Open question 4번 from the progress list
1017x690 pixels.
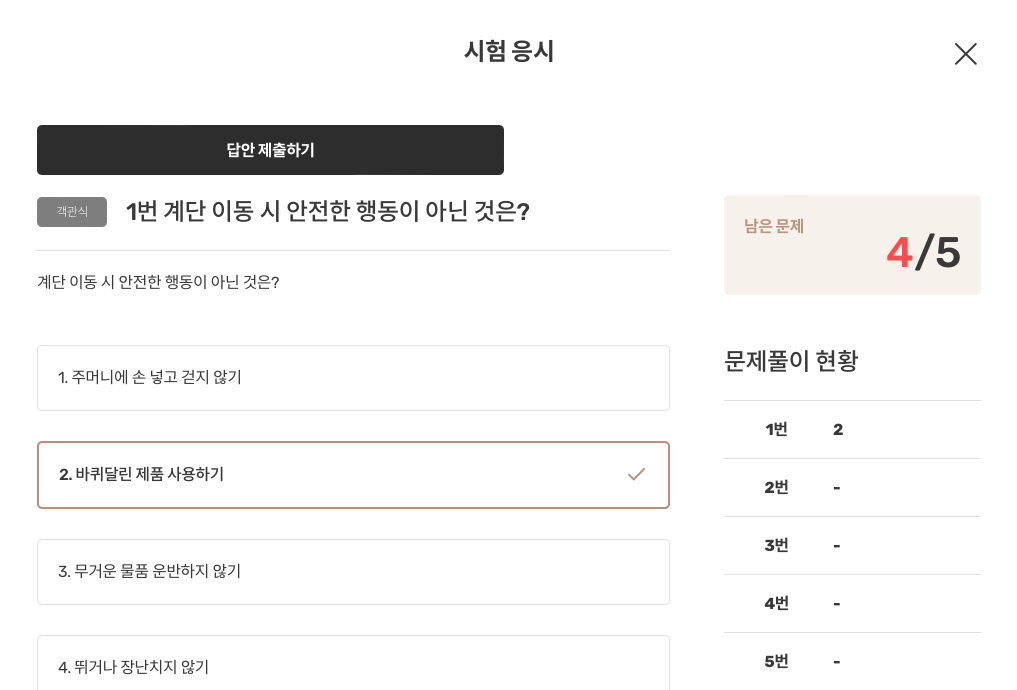pos(775,603)
